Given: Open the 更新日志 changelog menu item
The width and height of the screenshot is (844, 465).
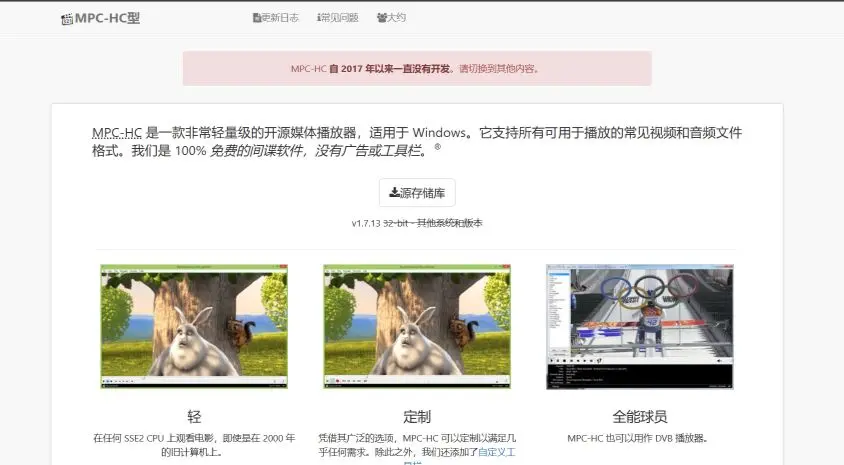Looking at the screenshot, I should 276,18.
